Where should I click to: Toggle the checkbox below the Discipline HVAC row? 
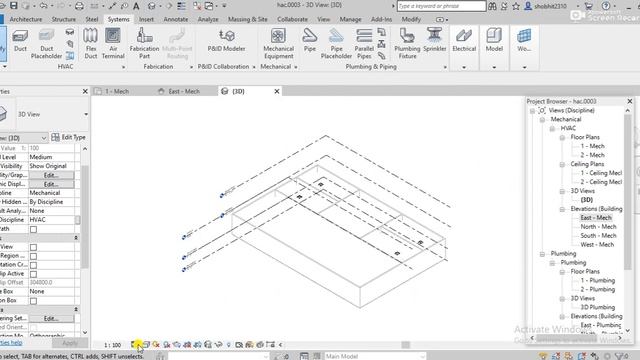(x=33, y=229)
